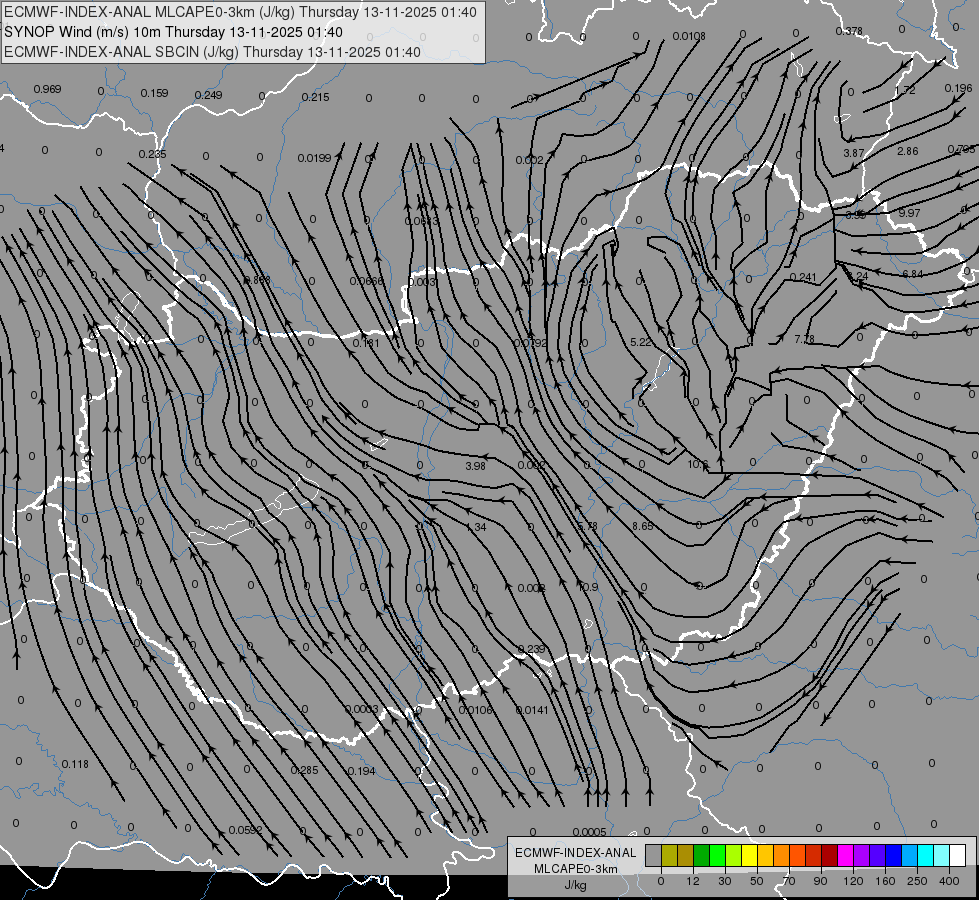979x900 pixels.
Task: Click the map value 0.196
Action: click(x=958, y=88)
